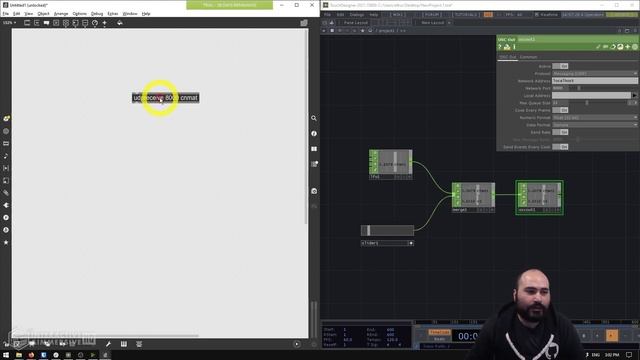Viewport: 640px width, 360px height.
Task: Toggle the Active switch on
Action: 560,66
